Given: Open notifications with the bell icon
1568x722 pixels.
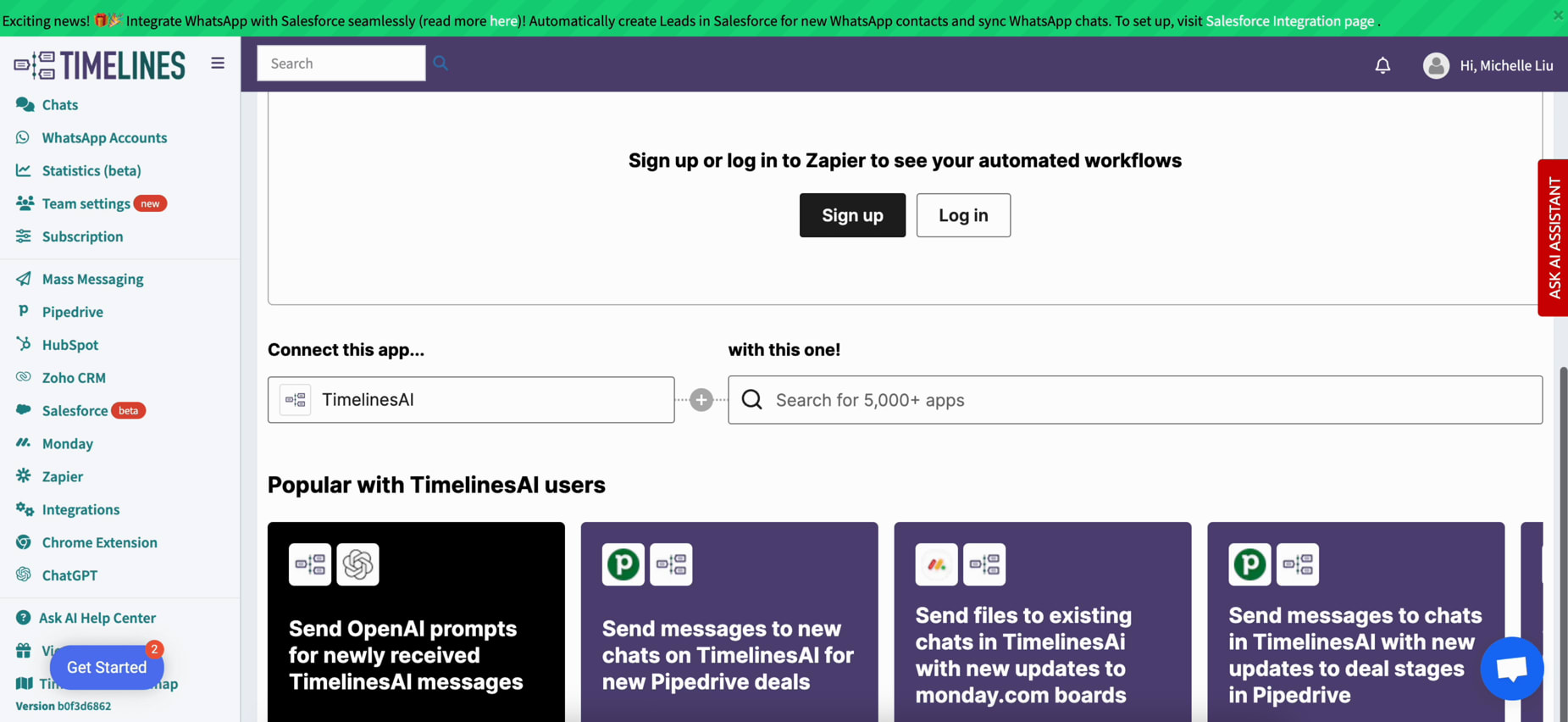Looking at the screenshot, I should click(x=1382, y=65).
